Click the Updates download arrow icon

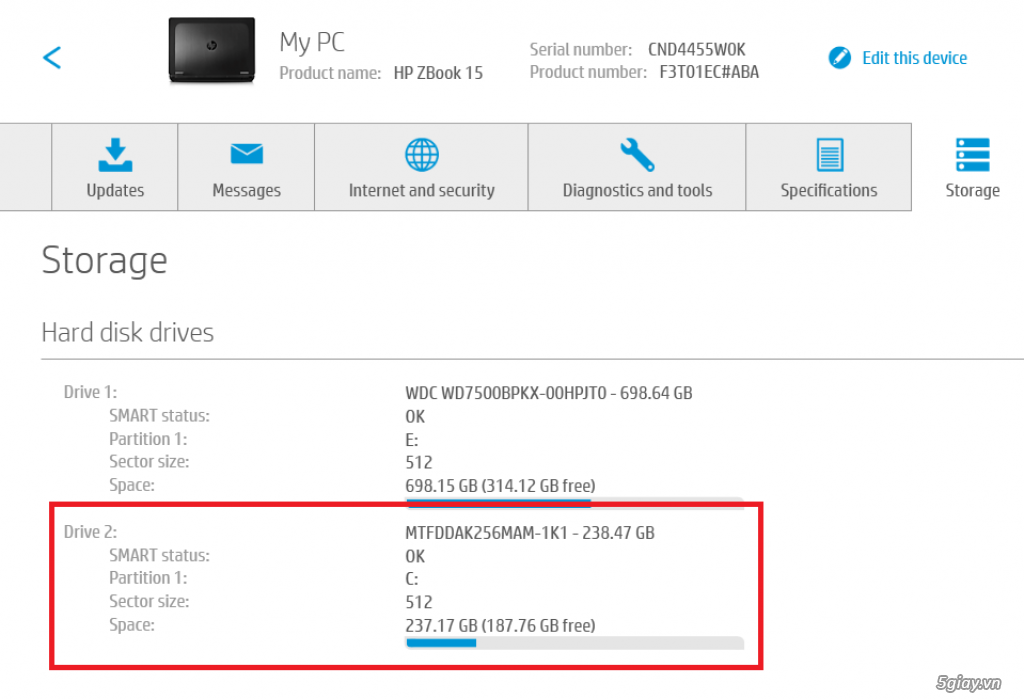tap(115, 155)
